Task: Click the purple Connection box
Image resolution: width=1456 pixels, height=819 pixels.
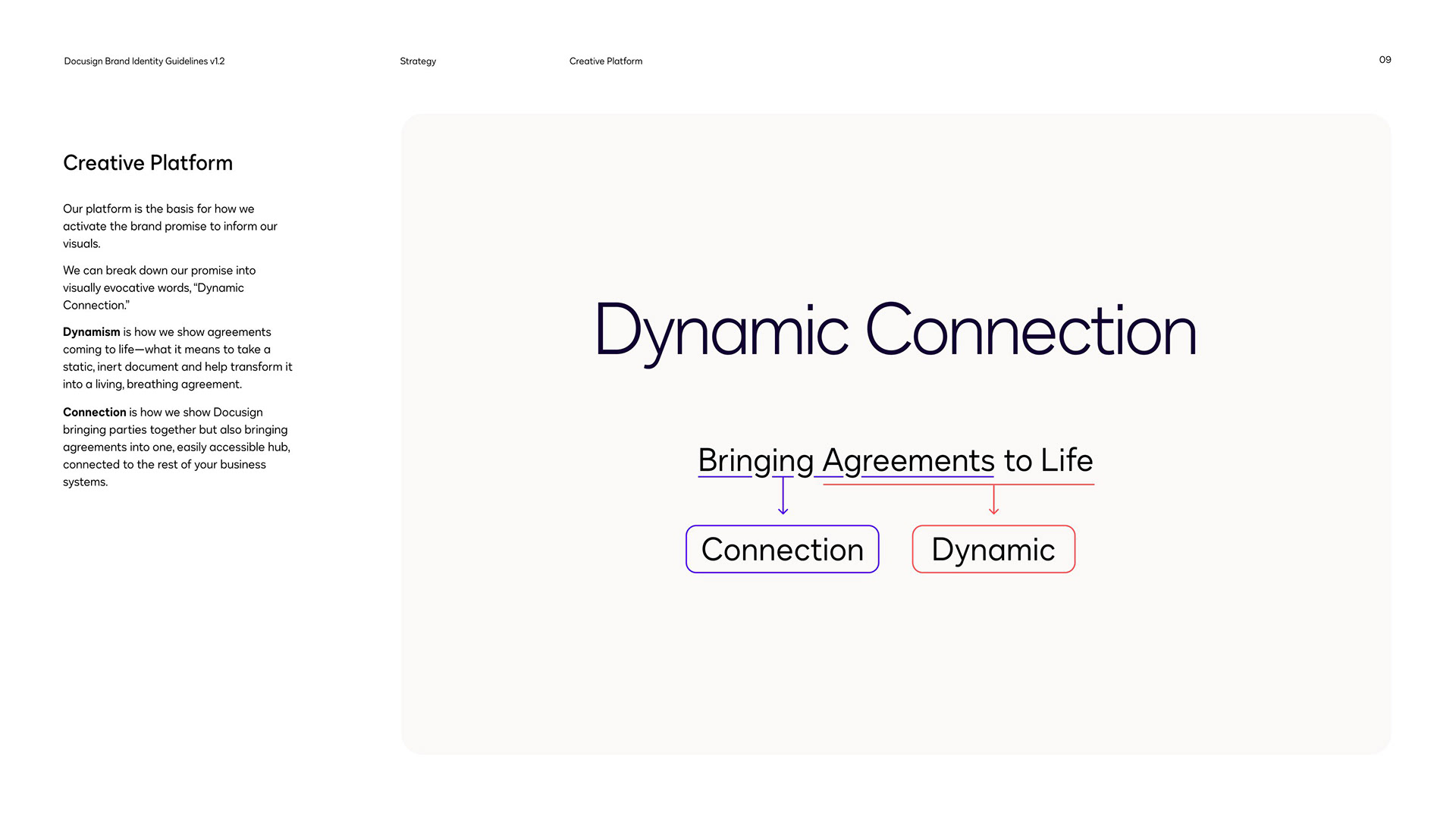Action: point(782,549)
